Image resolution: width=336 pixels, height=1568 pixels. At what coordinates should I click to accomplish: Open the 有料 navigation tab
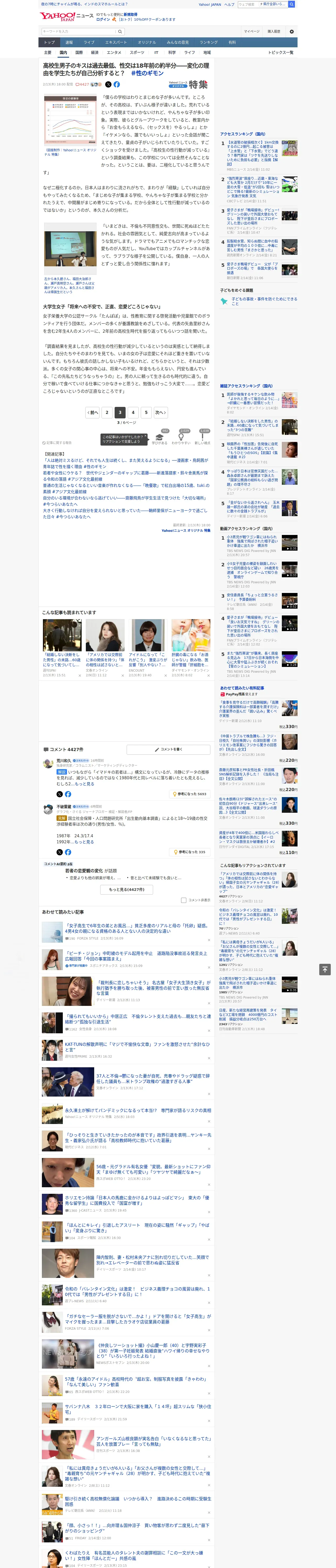tap(232, 43)
